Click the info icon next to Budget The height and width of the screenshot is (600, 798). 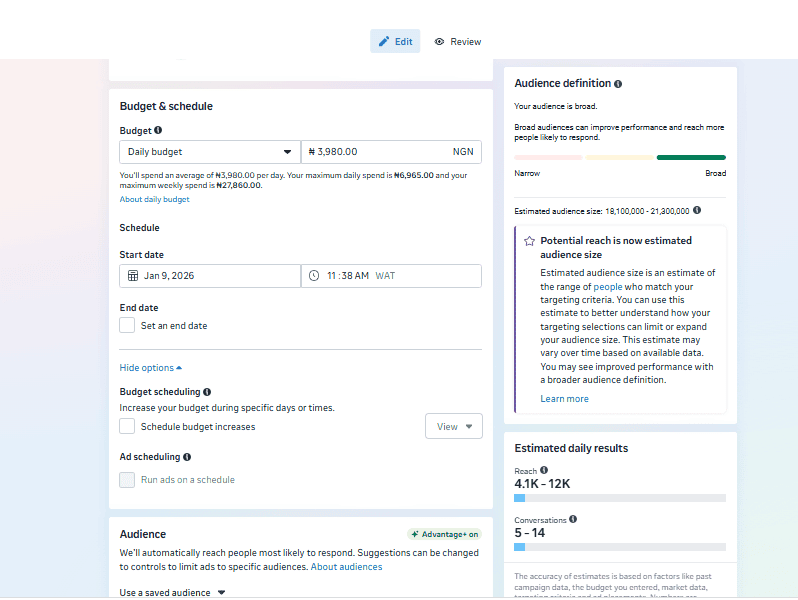click(158, 130)
